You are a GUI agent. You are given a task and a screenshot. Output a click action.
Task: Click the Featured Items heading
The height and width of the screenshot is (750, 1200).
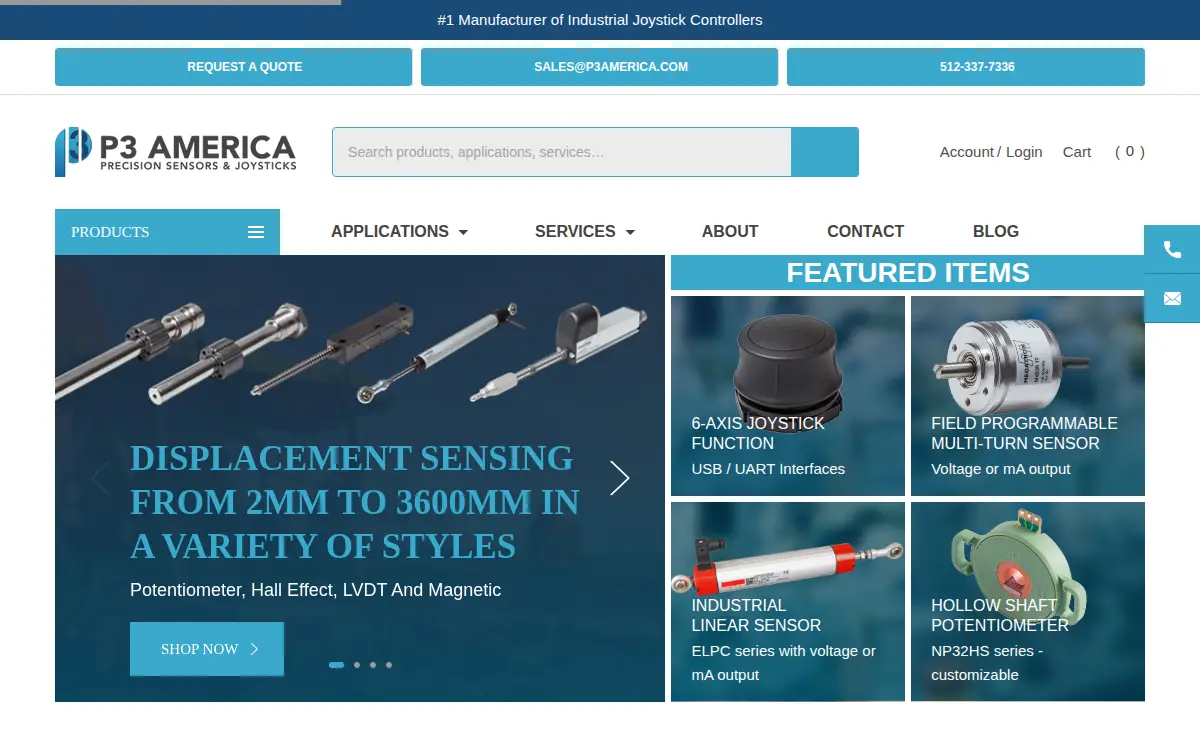[908, 273]
